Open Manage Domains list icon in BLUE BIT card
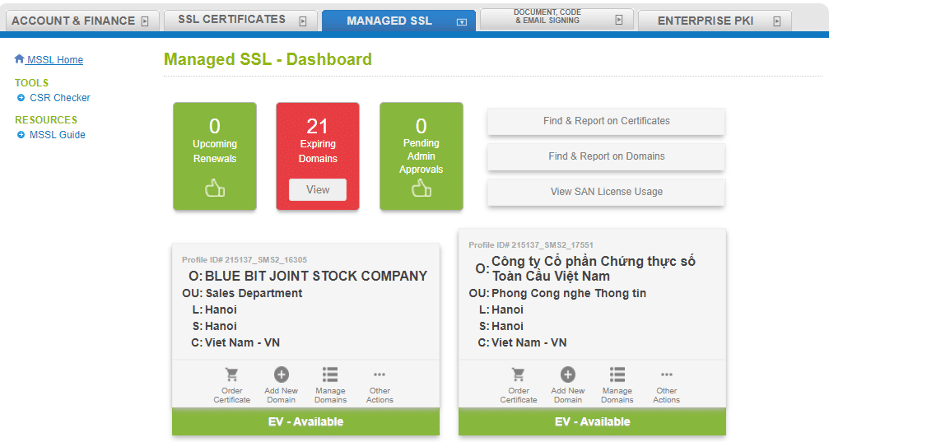The width and height of the screenshot is (936, 442). pos(330,375)
